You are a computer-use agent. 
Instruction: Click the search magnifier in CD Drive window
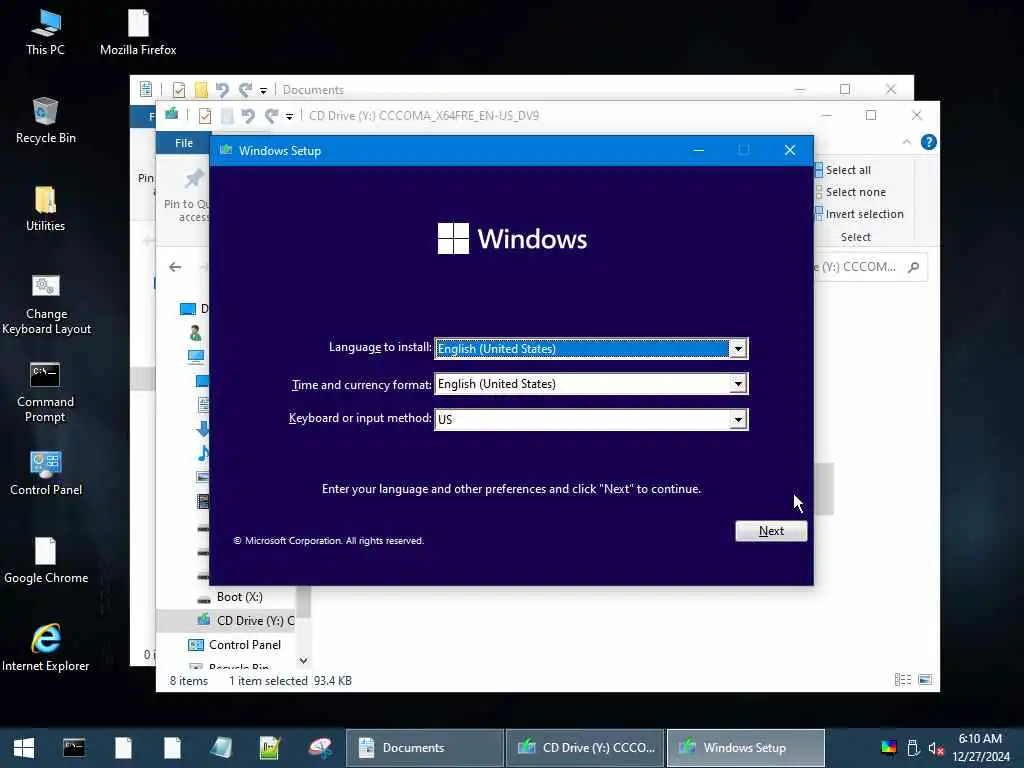click(x=914, y=266)
